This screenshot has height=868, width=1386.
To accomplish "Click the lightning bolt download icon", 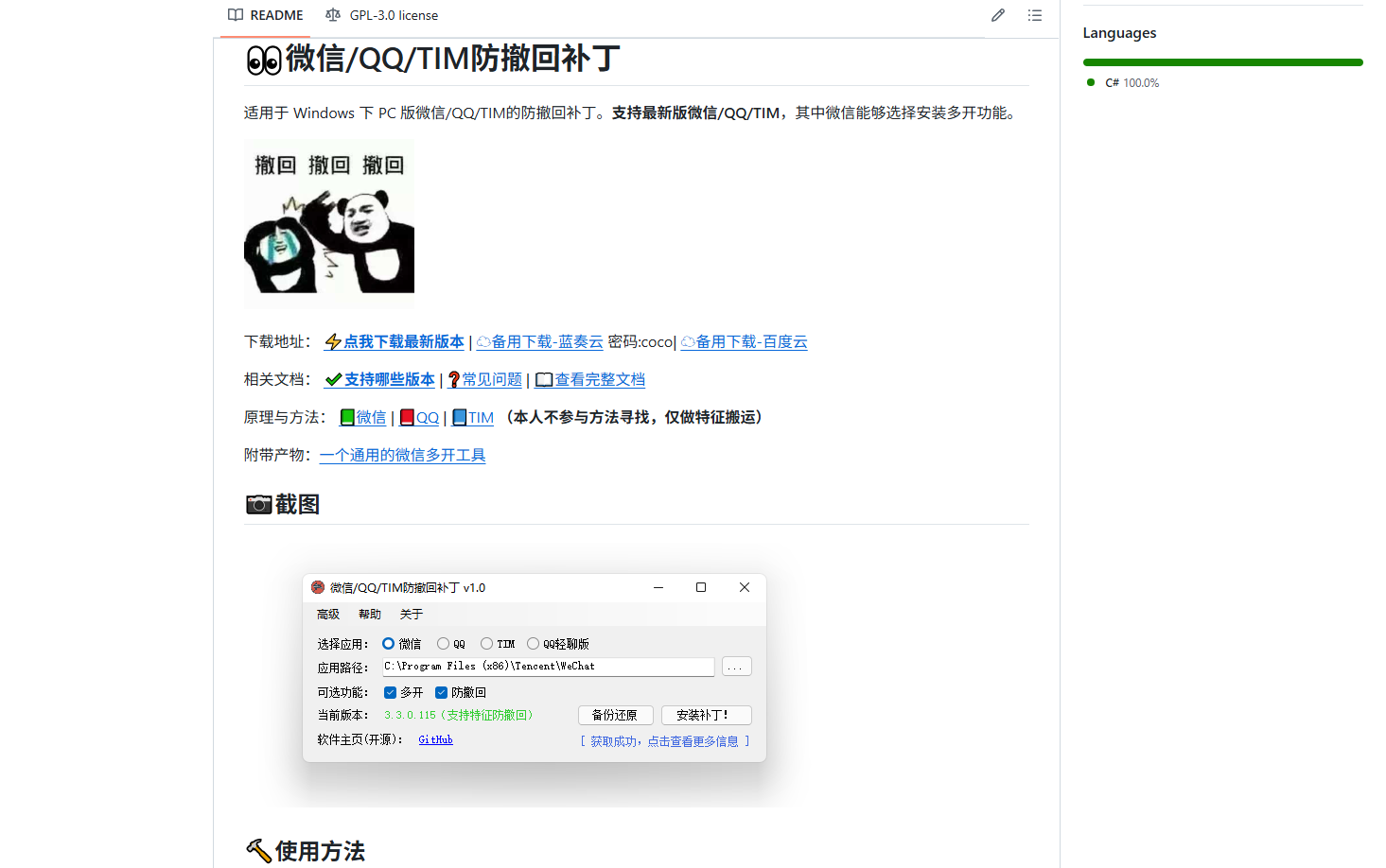I will tap(333, 342).
